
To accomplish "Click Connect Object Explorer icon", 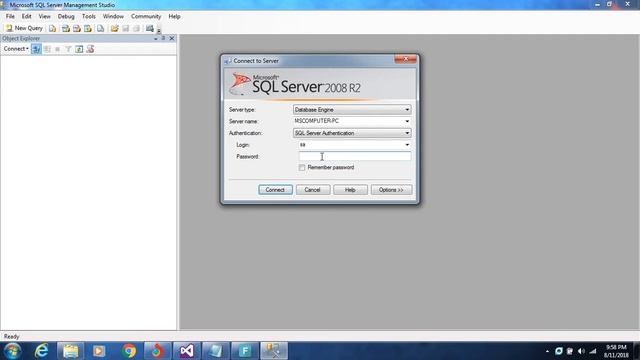I will point(36,49).
